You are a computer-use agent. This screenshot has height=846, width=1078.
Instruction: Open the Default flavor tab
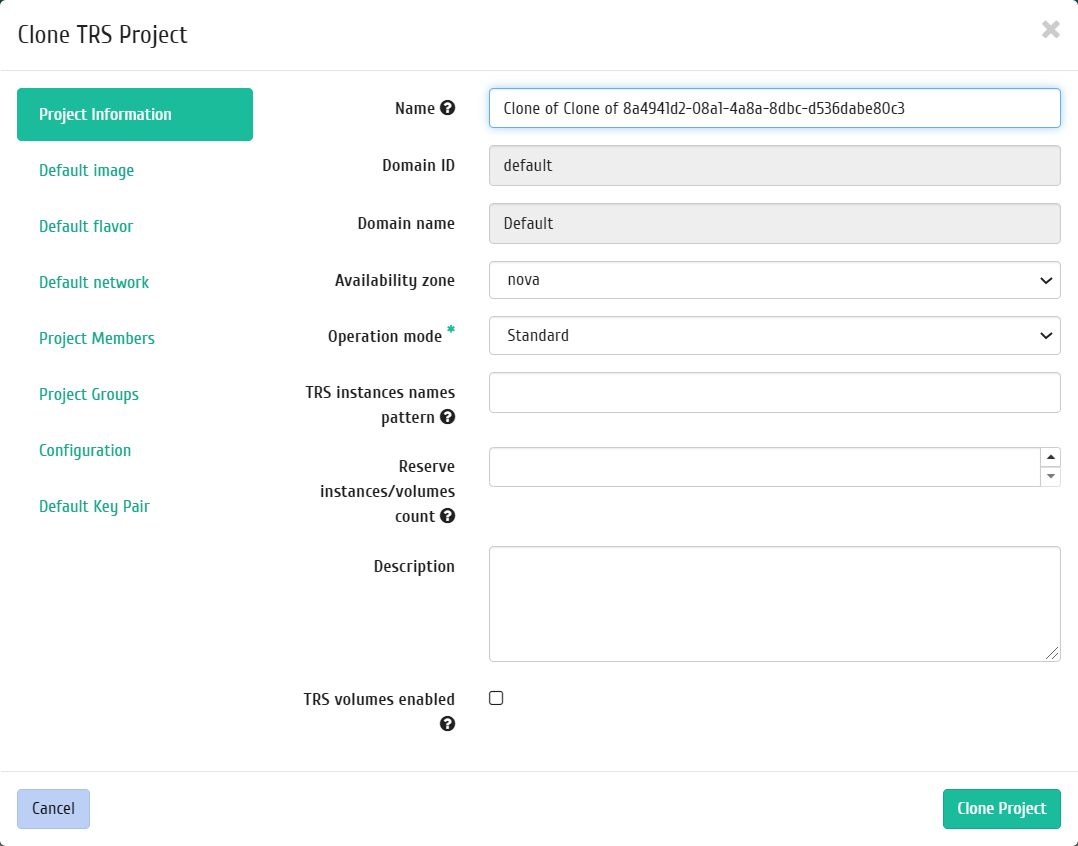click(86, 226)
